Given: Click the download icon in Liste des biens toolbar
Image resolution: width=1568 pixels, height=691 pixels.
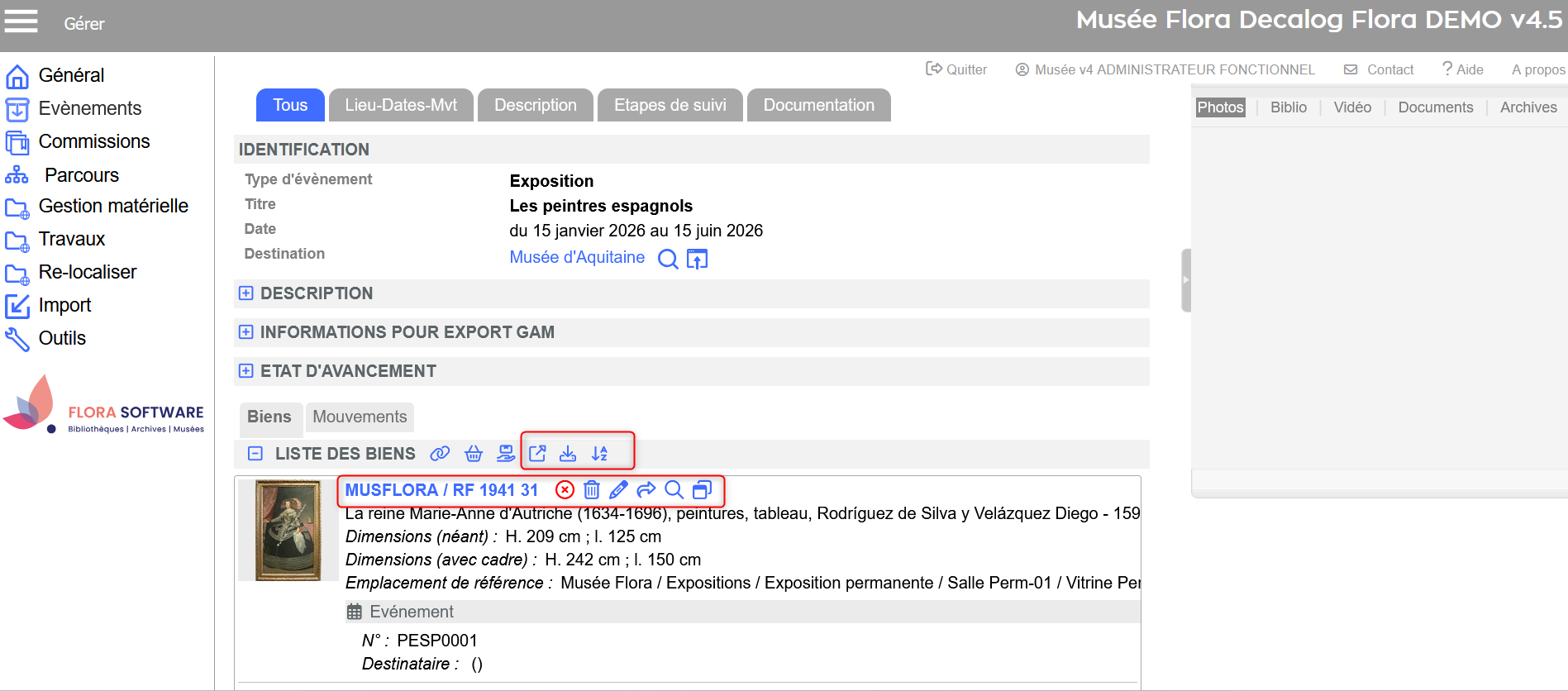Looking at the screenshot, I should coord(568,454).
